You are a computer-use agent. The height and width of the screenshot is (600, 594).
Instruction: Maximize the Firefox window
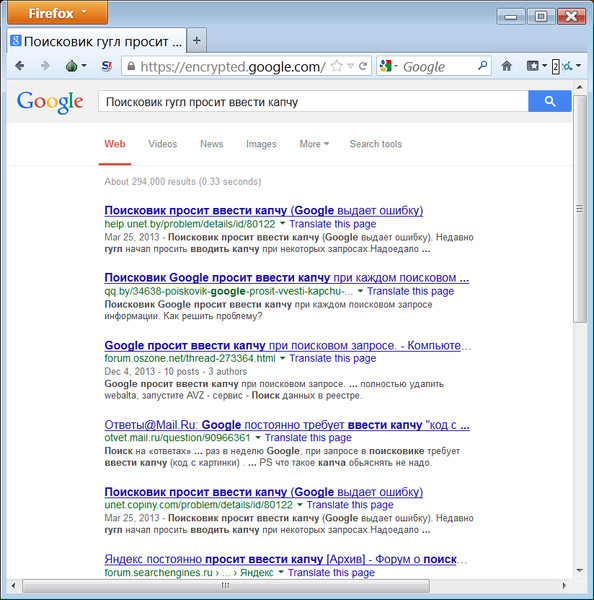pos(540,16)
